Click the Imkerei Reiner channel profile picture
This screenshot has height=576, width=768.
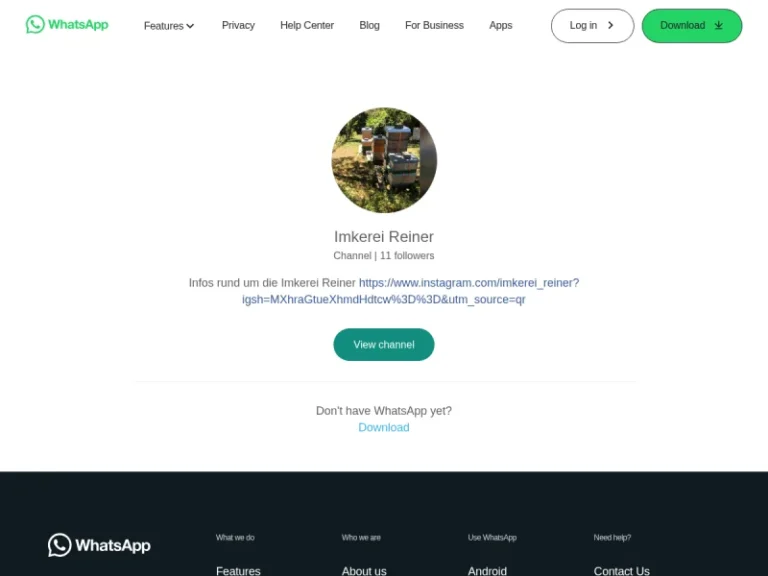[x=384, y=160]
